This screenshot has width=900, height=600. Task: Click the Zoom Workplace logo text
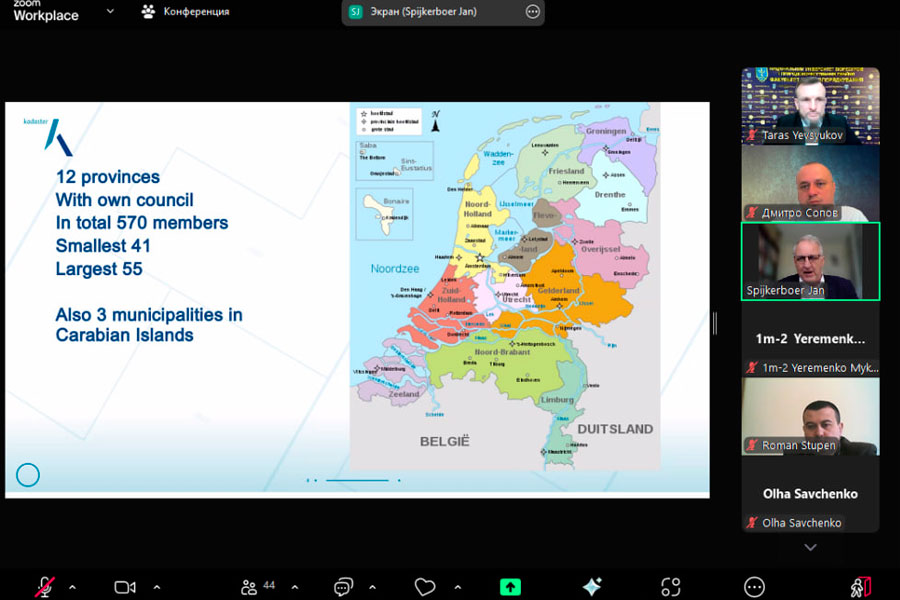[46, 11]
